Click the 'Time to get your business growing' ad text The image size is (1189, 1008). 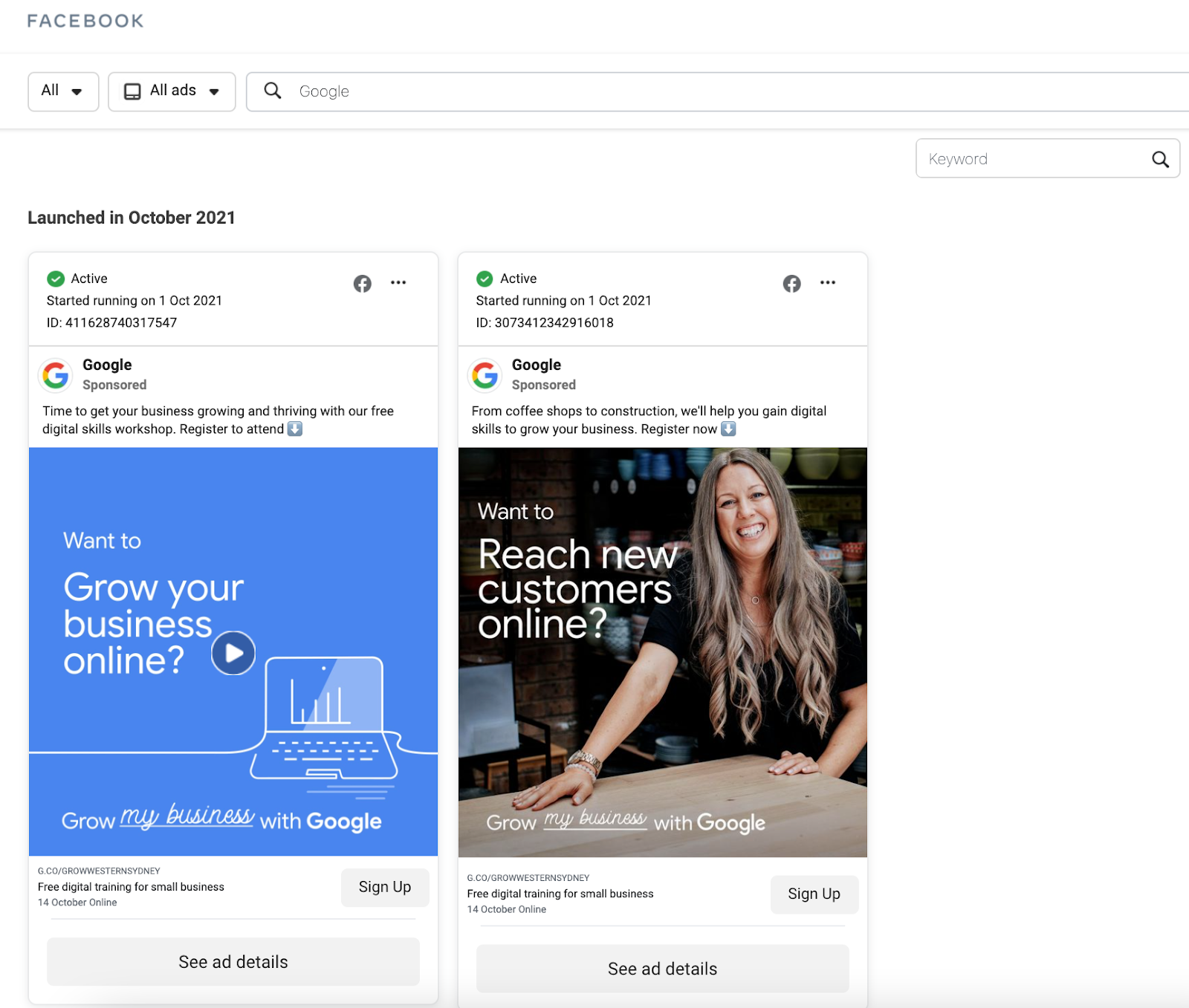218,420
